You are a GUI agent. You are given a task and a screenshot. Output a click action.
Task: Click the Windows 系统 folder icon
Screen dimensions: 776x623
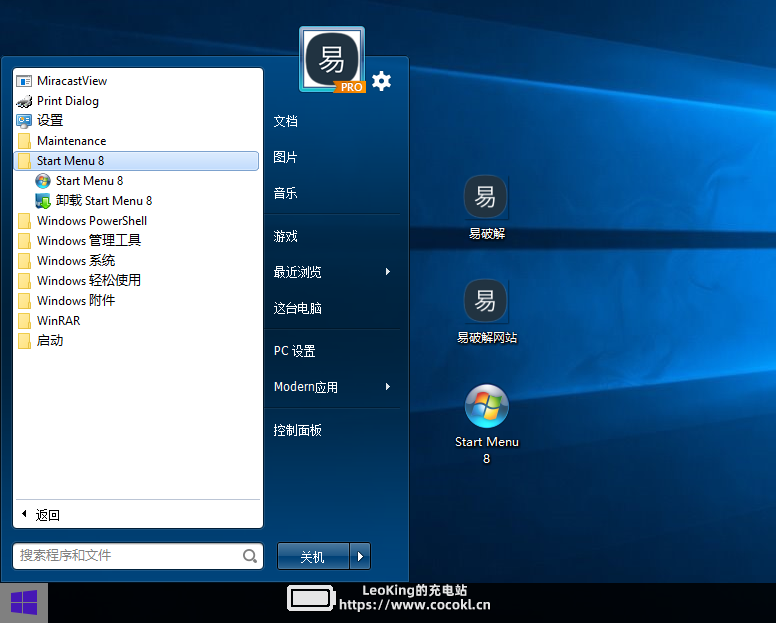[x=24, y=261]
